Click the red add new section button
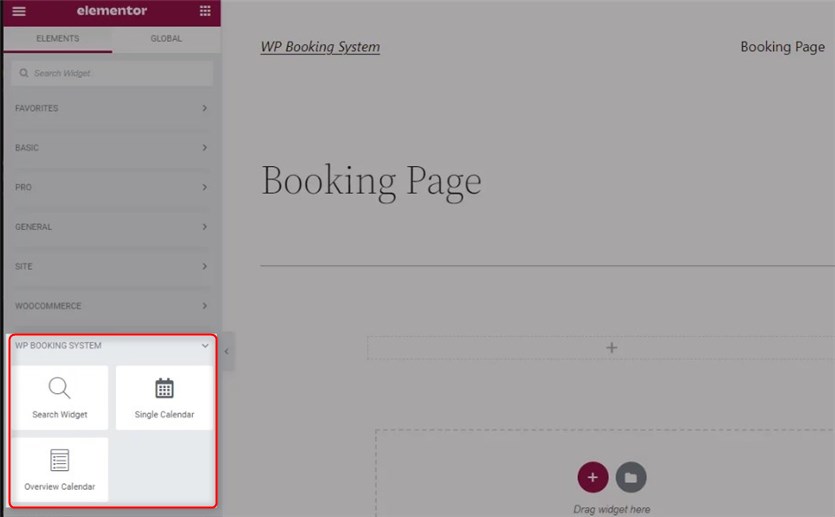The height and width of the screenshot is (517, 835). click(x=592, y=477)
